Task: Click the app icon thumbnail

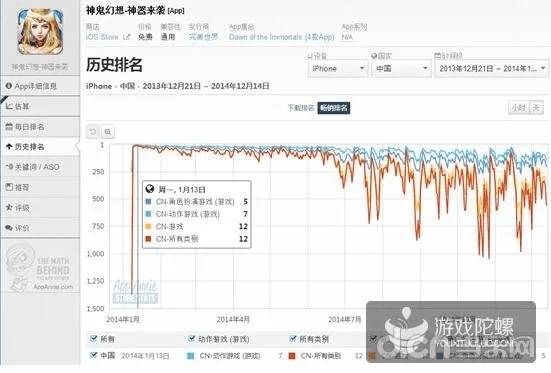Action: tap(41, 32)
